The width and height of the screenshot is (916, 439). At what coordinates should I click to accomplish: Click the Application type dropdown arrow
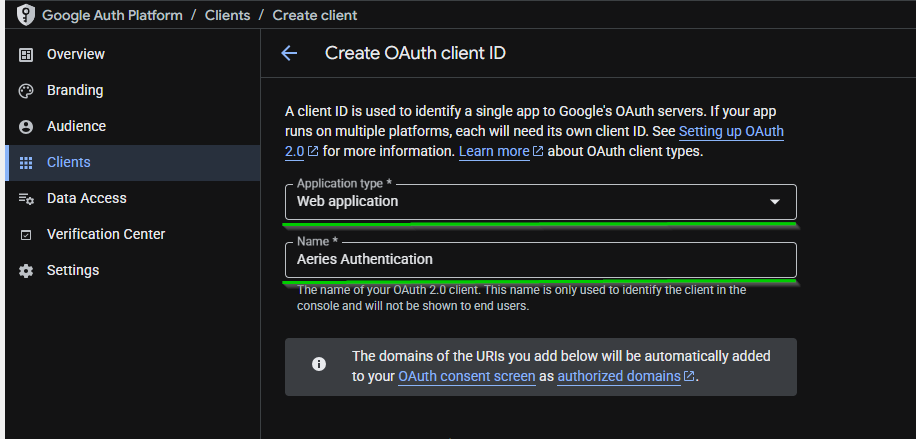click(x=775, y=202)
